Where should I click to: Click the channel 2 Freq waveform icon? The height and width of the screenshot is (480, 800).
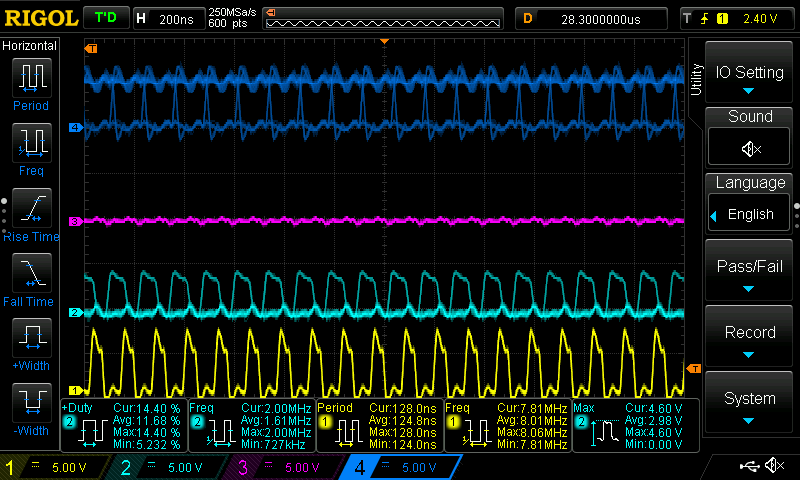pos(220,432)
